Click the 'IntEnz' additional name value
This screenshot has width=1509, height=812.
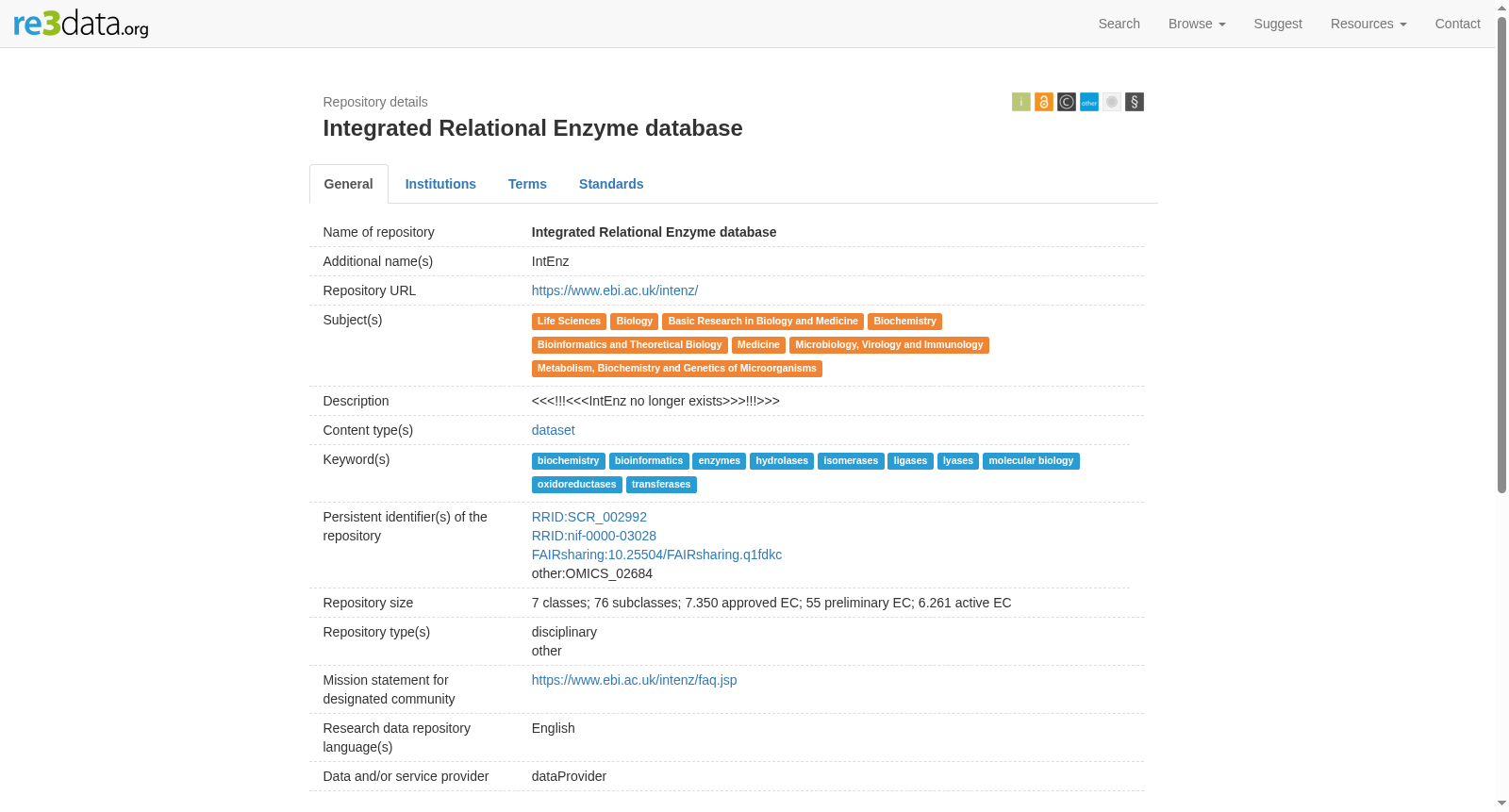551,261
